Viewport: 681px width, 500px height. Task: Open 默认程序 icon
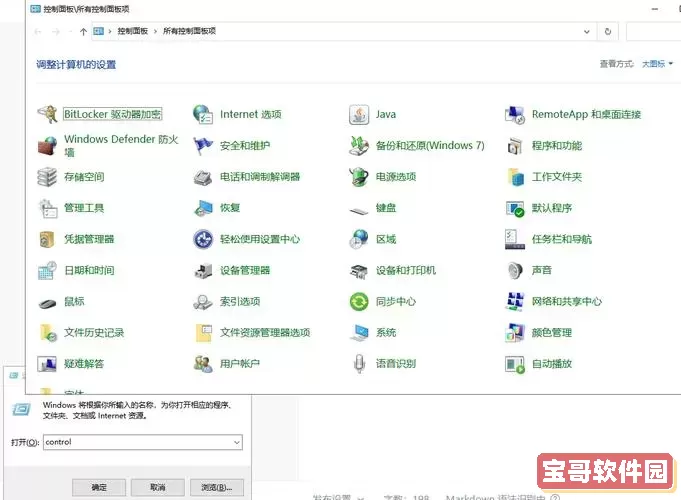[515, 208]
